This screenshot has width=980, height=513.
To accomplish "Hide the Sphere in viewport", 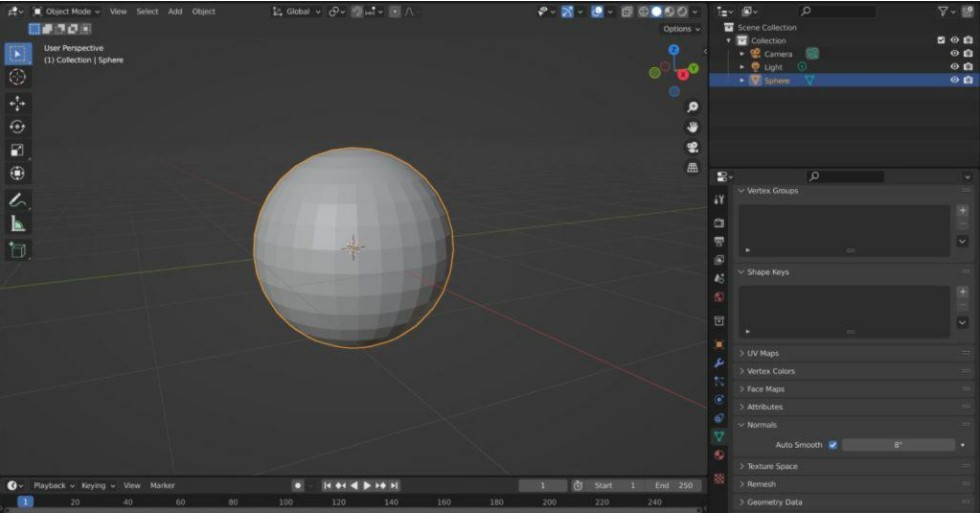I will coord(954,81).
